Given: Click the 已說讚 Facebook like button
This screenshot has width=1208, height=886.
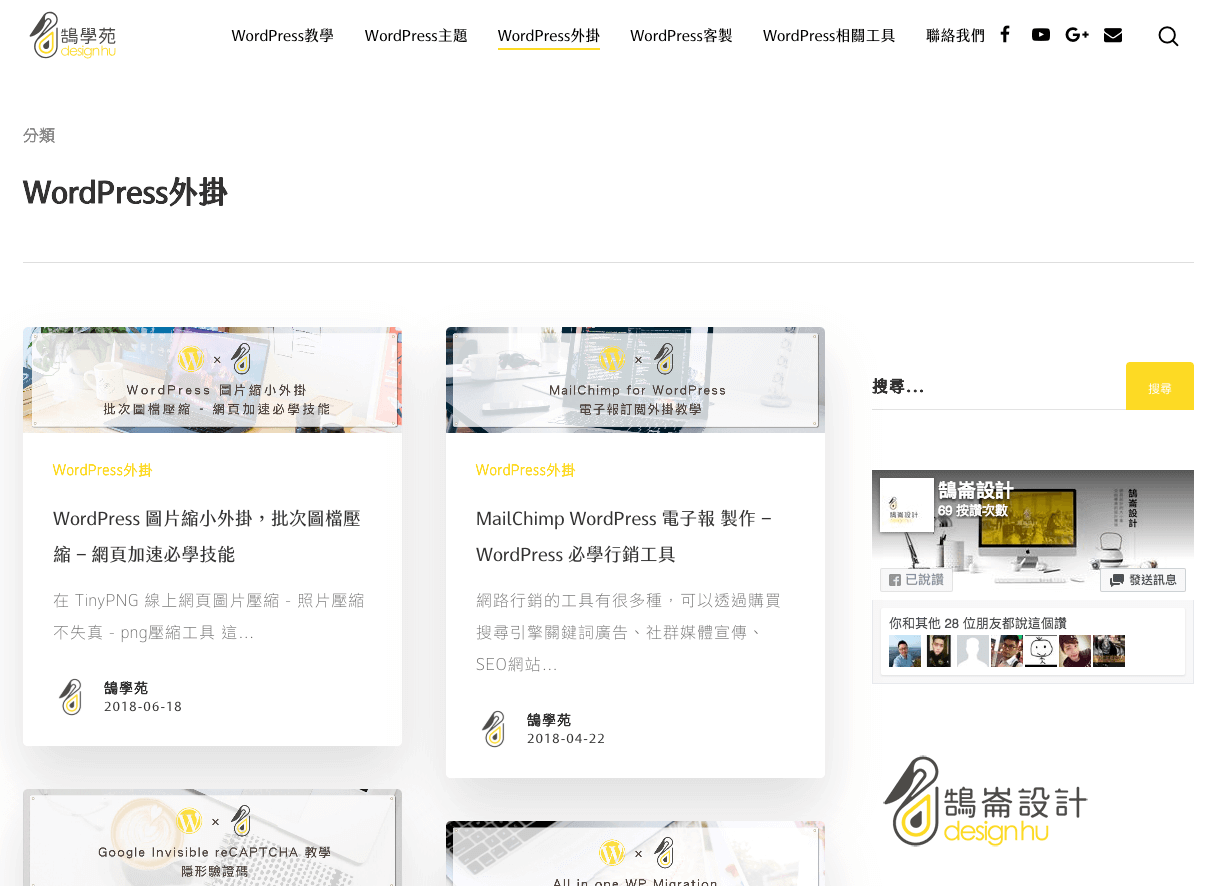Looking at the screenshot, I should point(917,579).
